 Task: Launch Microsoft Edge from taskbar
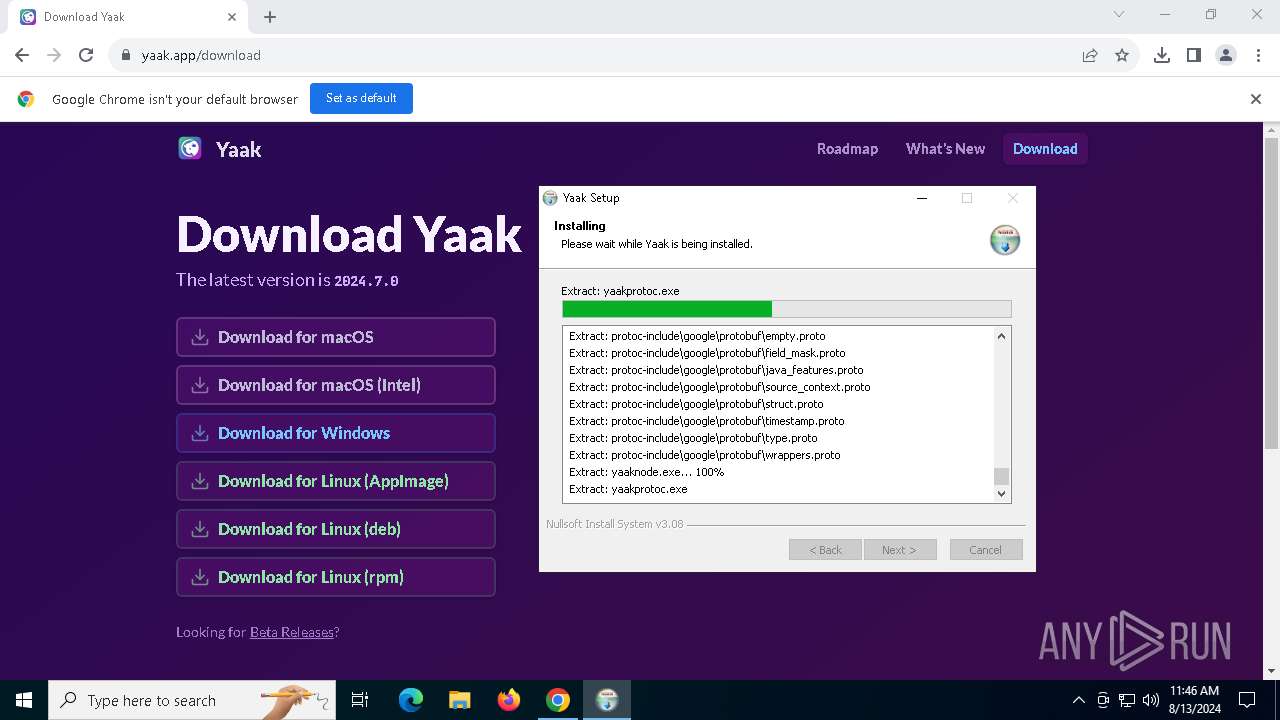[411, 700]
